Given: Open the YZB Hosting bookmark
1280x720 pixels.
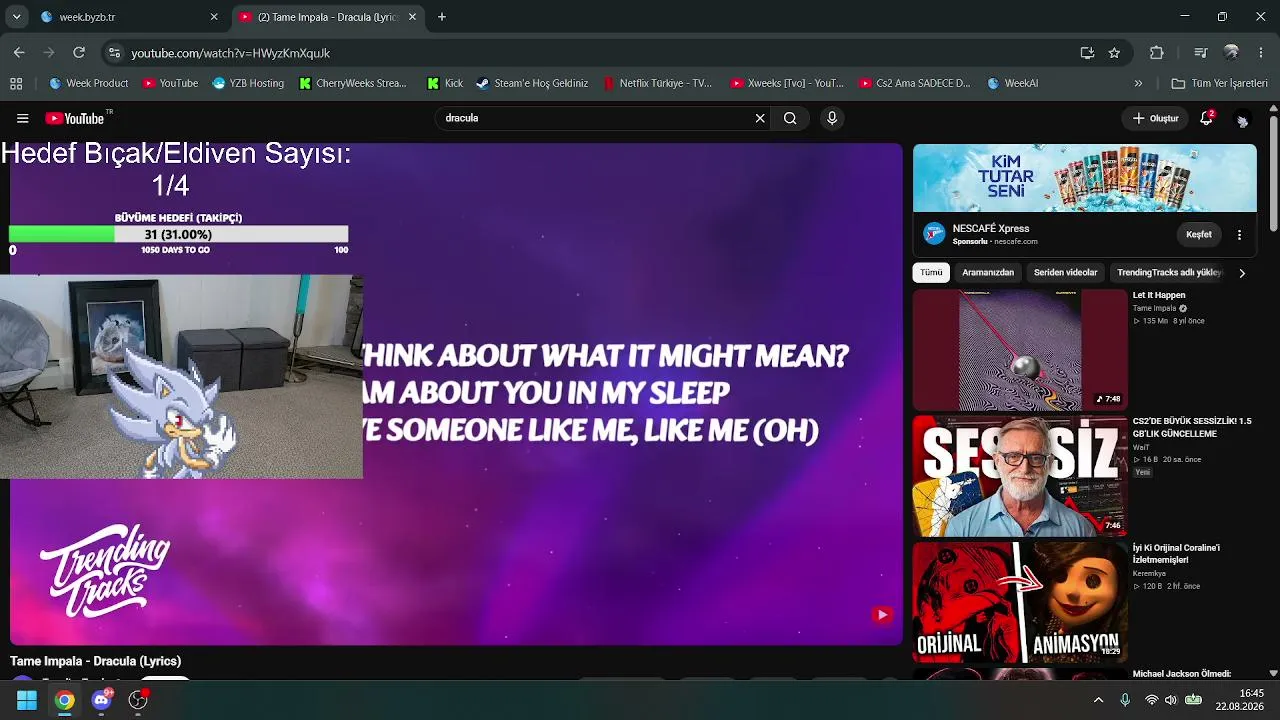Looking at the screenshot, I should [248, 83].
